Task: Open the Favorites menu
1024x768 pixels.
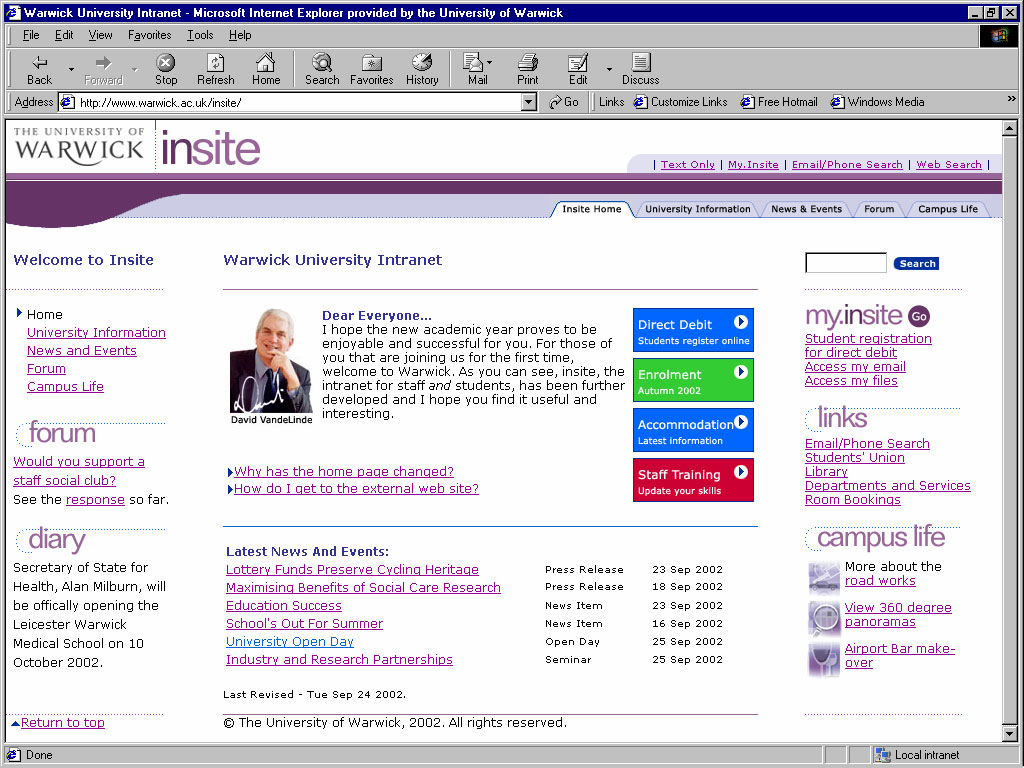Action: pyautogui.click(x=149, y=35)
